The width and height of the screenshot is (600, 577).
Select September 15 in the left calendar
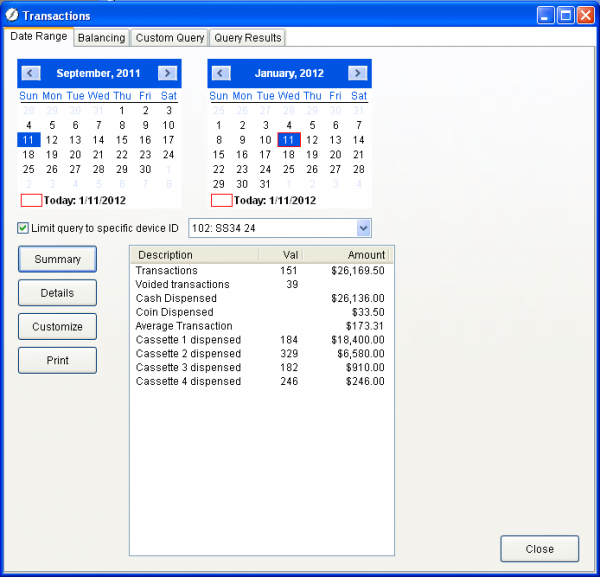[x=122, y=140]
